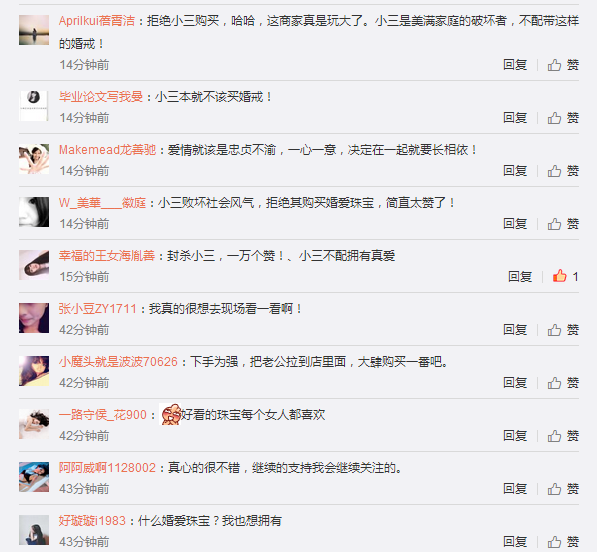Reply to 好璇璇i1983's comment
This screenshot has height=552, width=597.
[515, 541]
